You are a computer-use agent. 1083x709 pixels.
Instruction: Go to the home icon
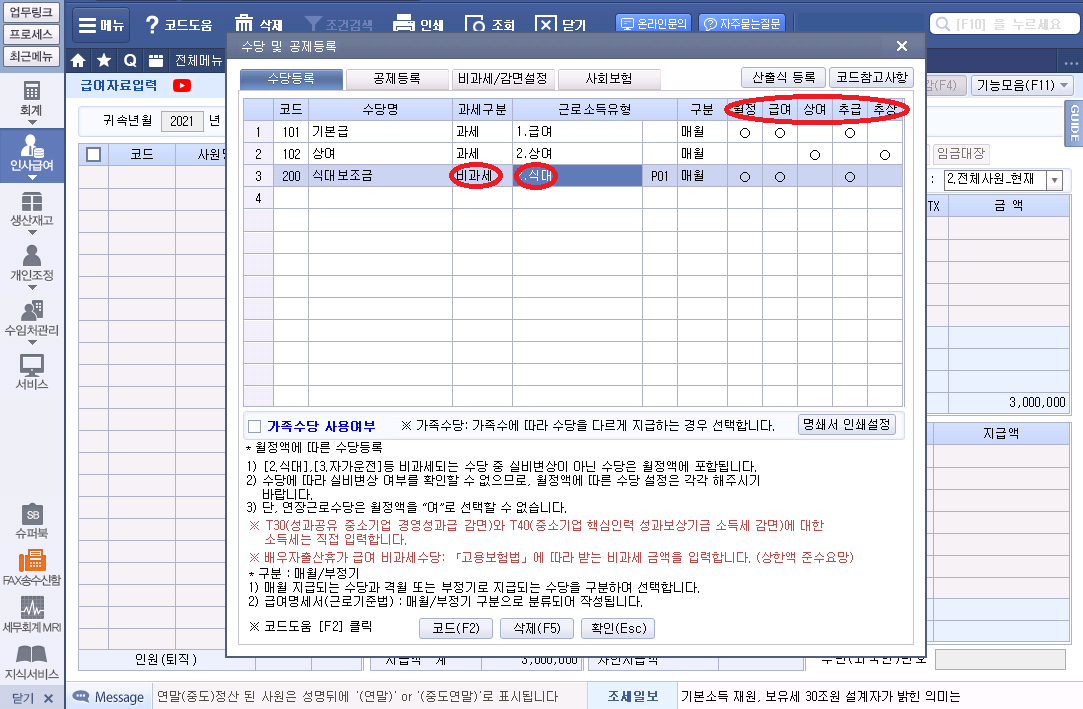pyautogui.click(x=78, y=61)
